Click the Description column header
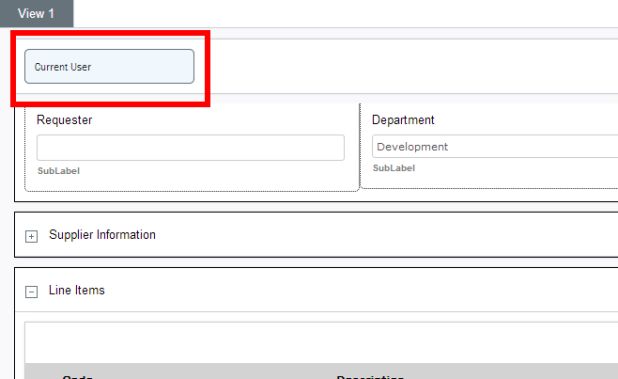Image resolution: width=618 pixels, height=379 pixels. pyautogui.click(x=370, y=377)
